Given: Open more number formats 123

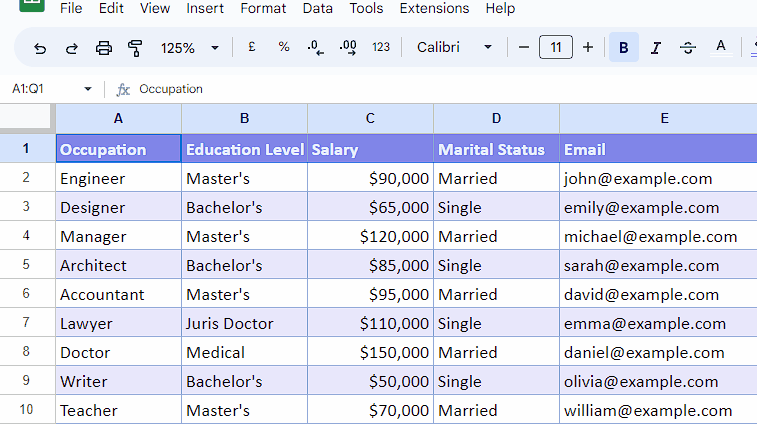Looking at the screenshot, I should point(381,47).
